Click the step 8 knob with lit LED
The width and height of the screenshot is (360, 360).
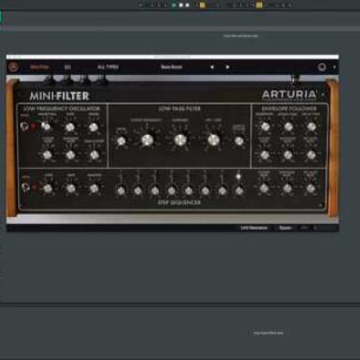pos(239,191)
